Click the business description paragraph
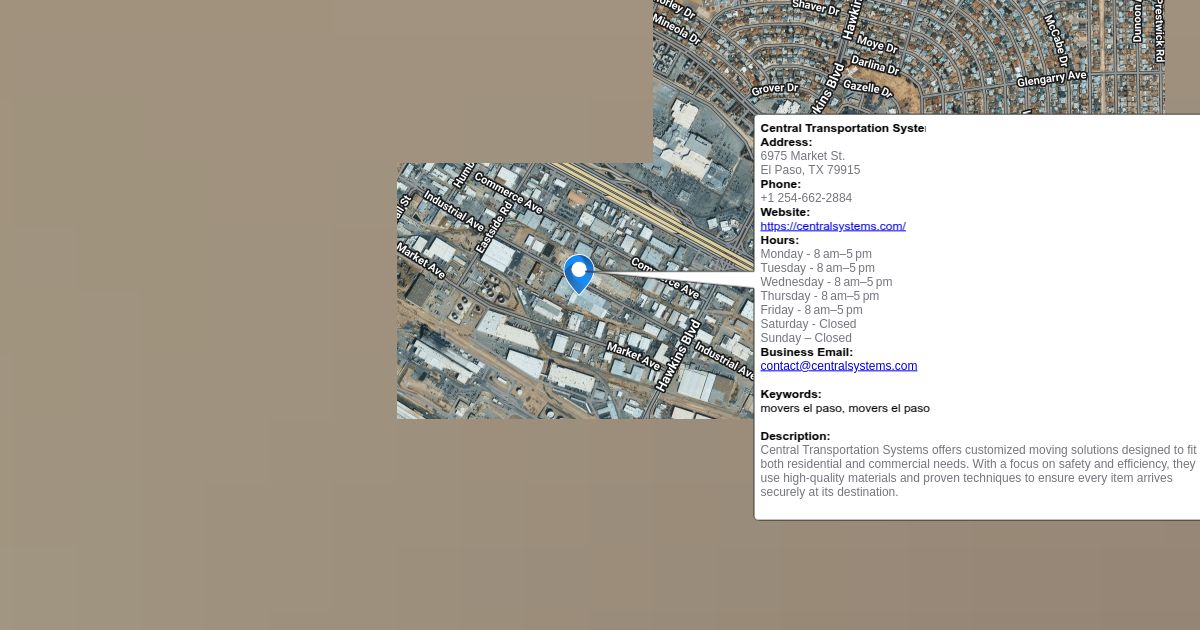 [x=977, y=471]
